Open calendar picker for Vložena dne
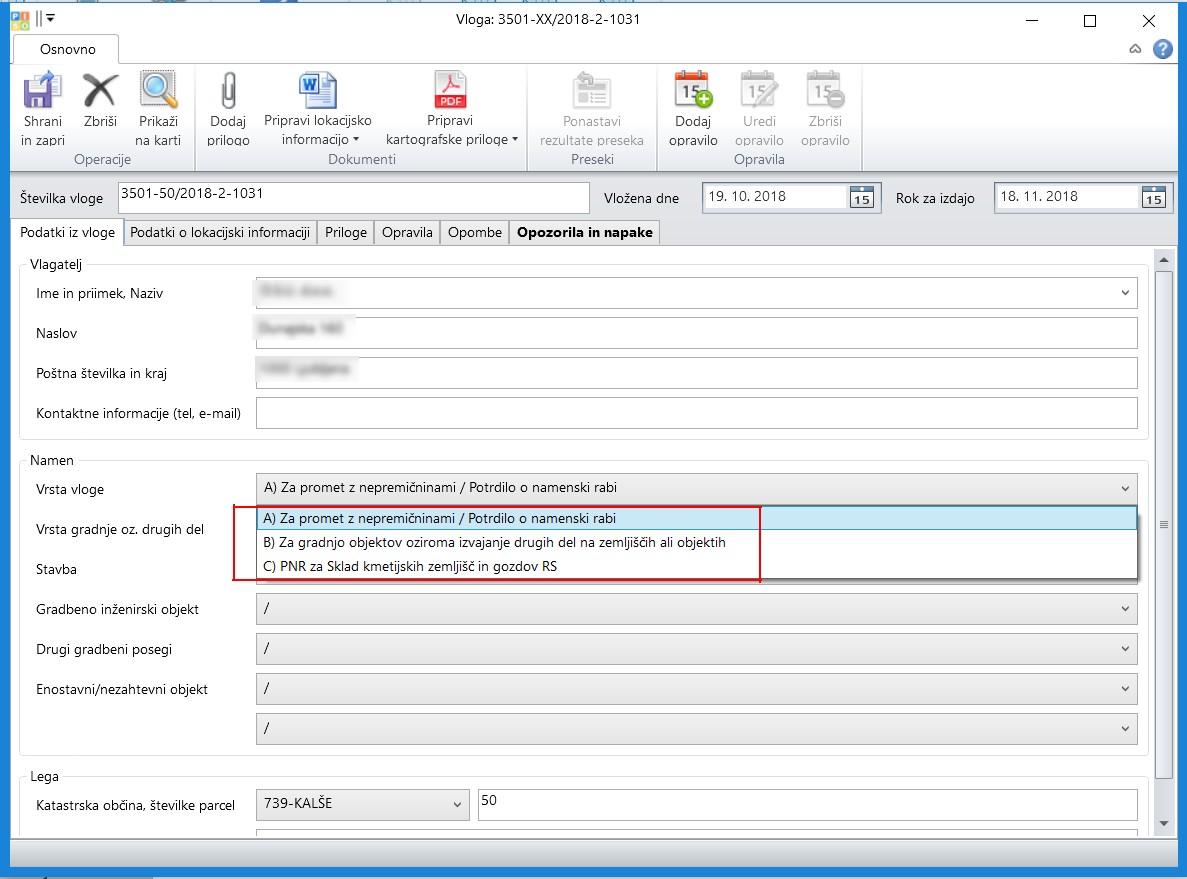 (861, 197)
